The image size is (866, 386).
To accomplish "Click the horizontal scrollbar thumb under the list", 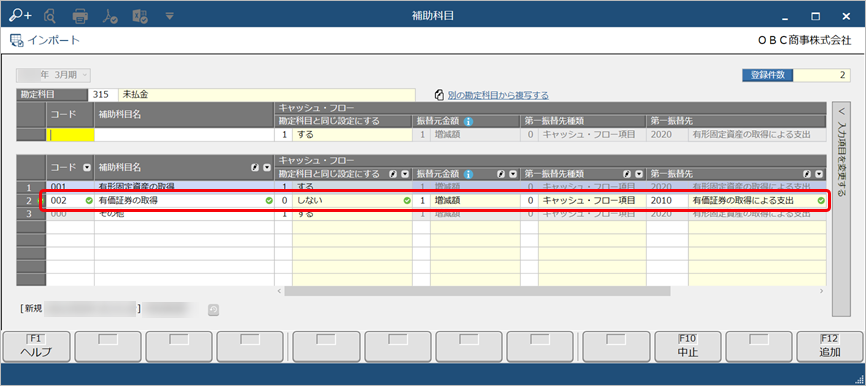I will [x=477, y=291].
